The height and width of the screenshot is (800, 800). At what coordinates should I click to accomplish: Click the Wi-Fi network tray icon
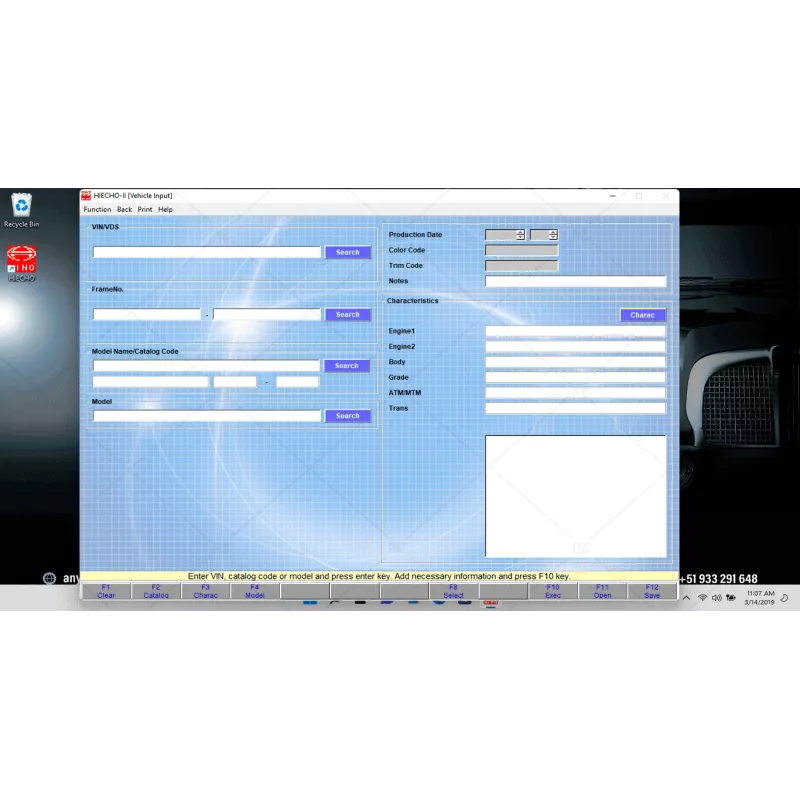[x=702, y=598]
